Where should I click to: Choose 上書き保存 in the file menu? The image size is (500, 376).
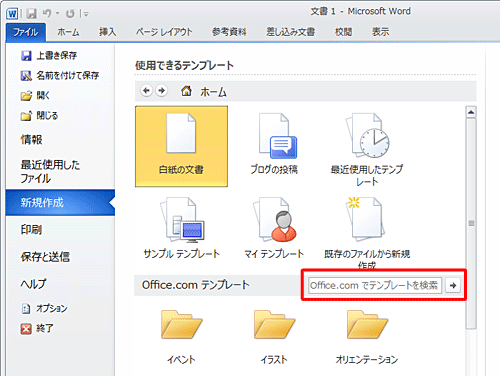click(49, 55)
